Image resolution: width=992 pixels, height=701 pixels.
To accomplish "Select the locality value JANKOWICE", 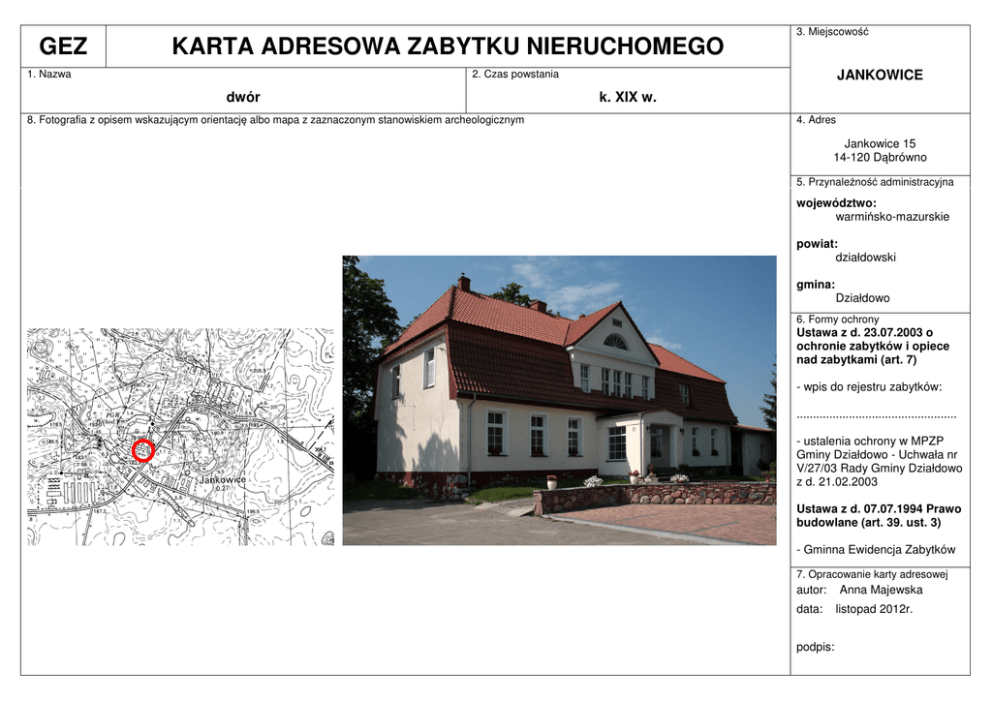I will 879,75.
